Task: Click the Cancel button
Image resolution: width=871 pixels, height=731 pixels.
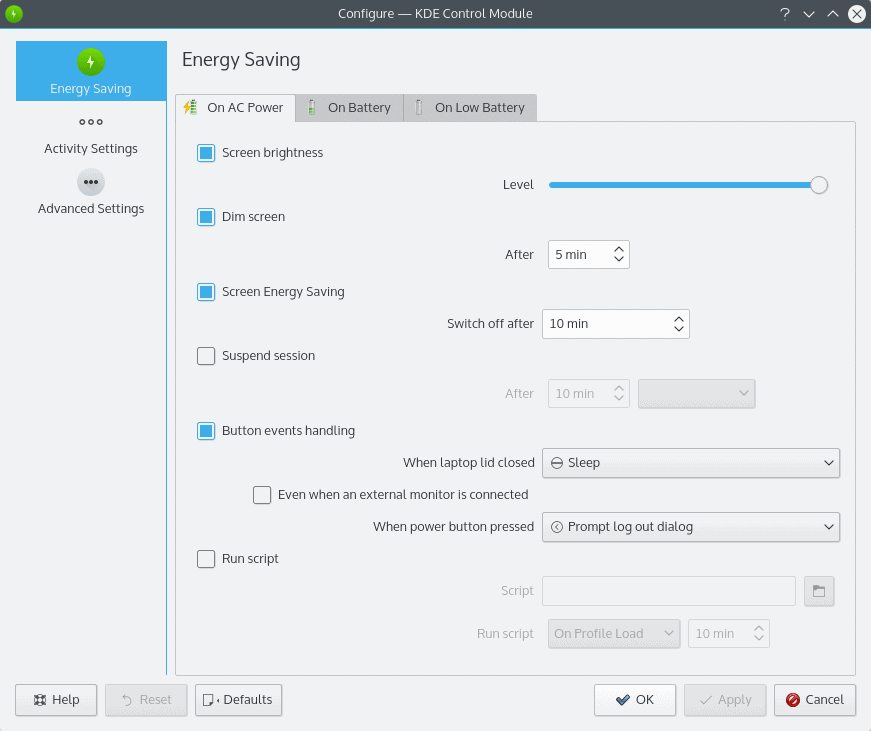Action: click(x=815, y=700)
